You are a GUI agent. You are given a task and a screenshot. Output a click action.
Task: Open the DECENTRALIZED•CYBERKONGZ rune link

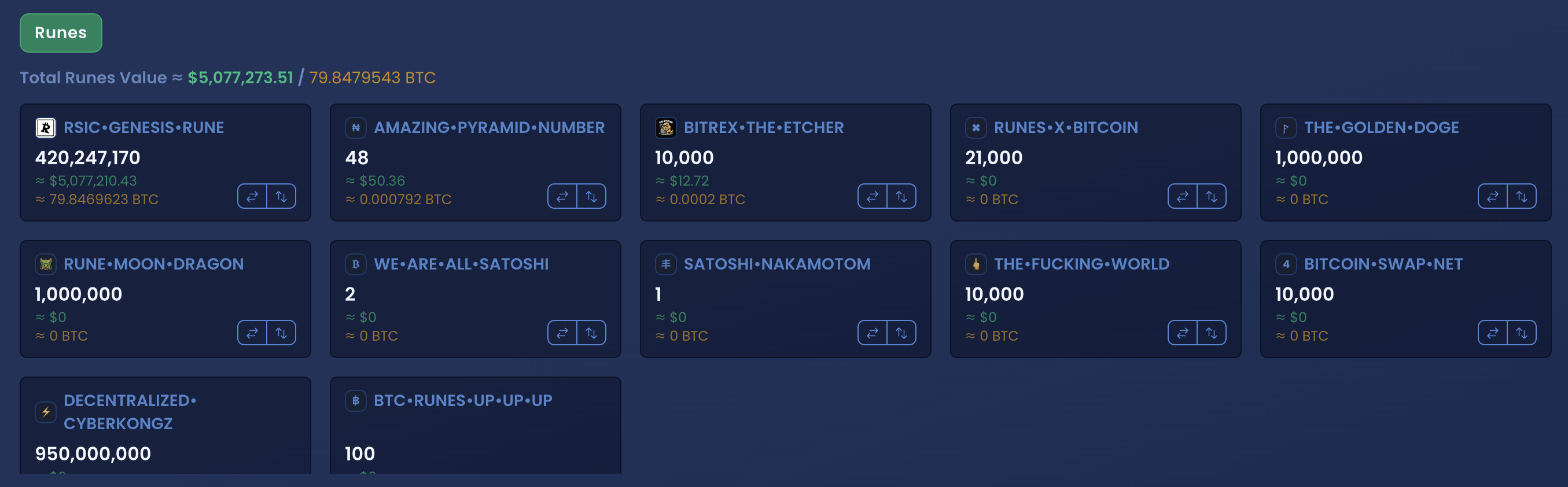click(130, 411)
